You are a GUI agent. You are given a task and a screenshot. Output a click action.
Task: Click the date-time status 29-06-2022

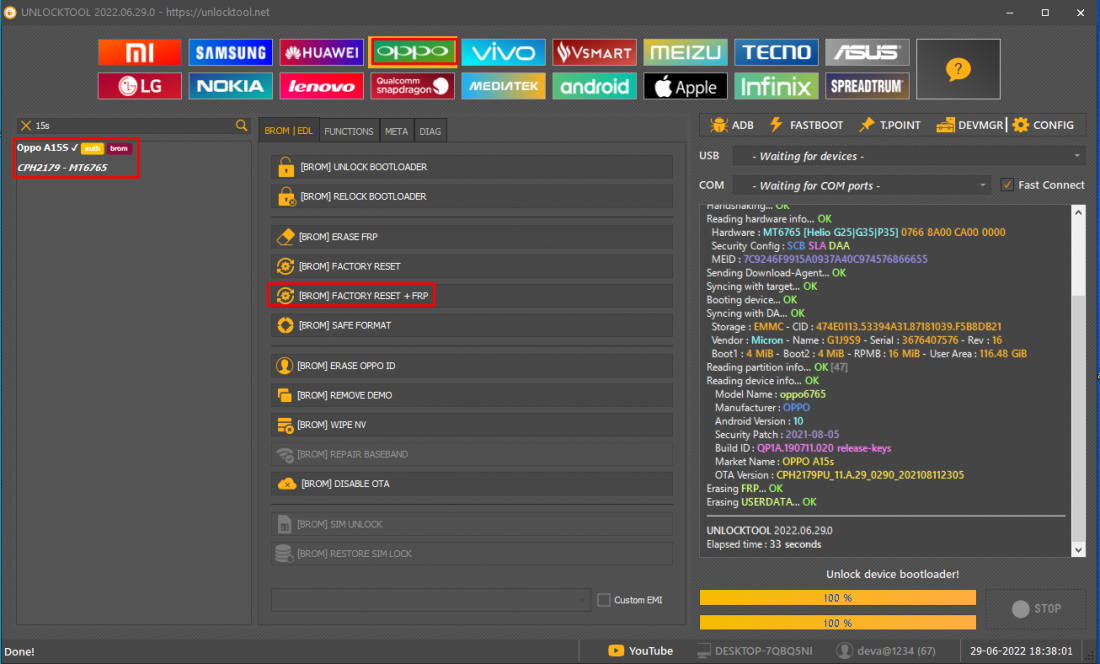(x=1021, y=651)
